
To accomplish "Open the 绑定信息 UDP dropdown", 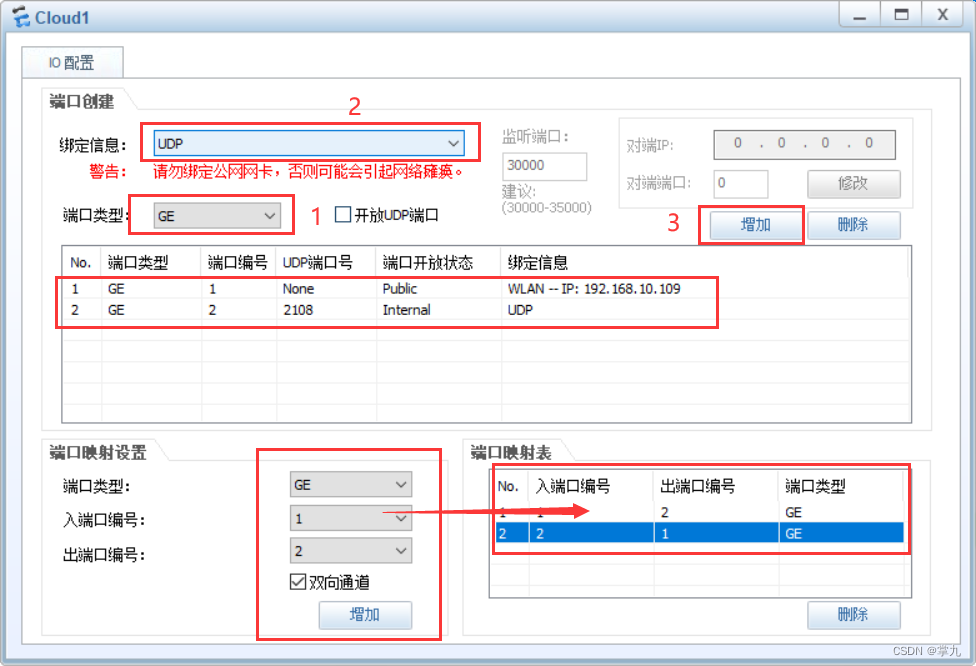I will pyautogui.click(x=309, y=143).
